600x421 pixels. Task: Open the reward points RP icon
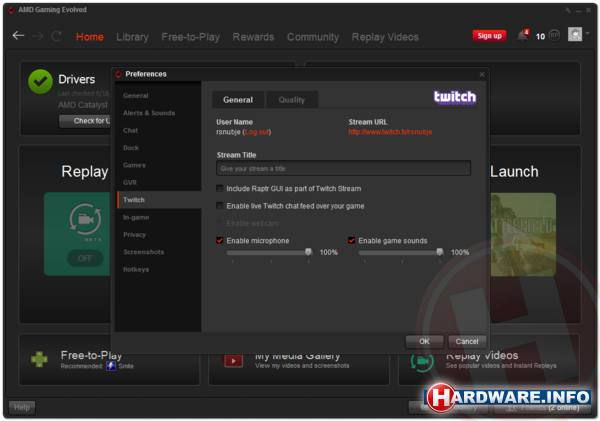(x=554, y=36)
